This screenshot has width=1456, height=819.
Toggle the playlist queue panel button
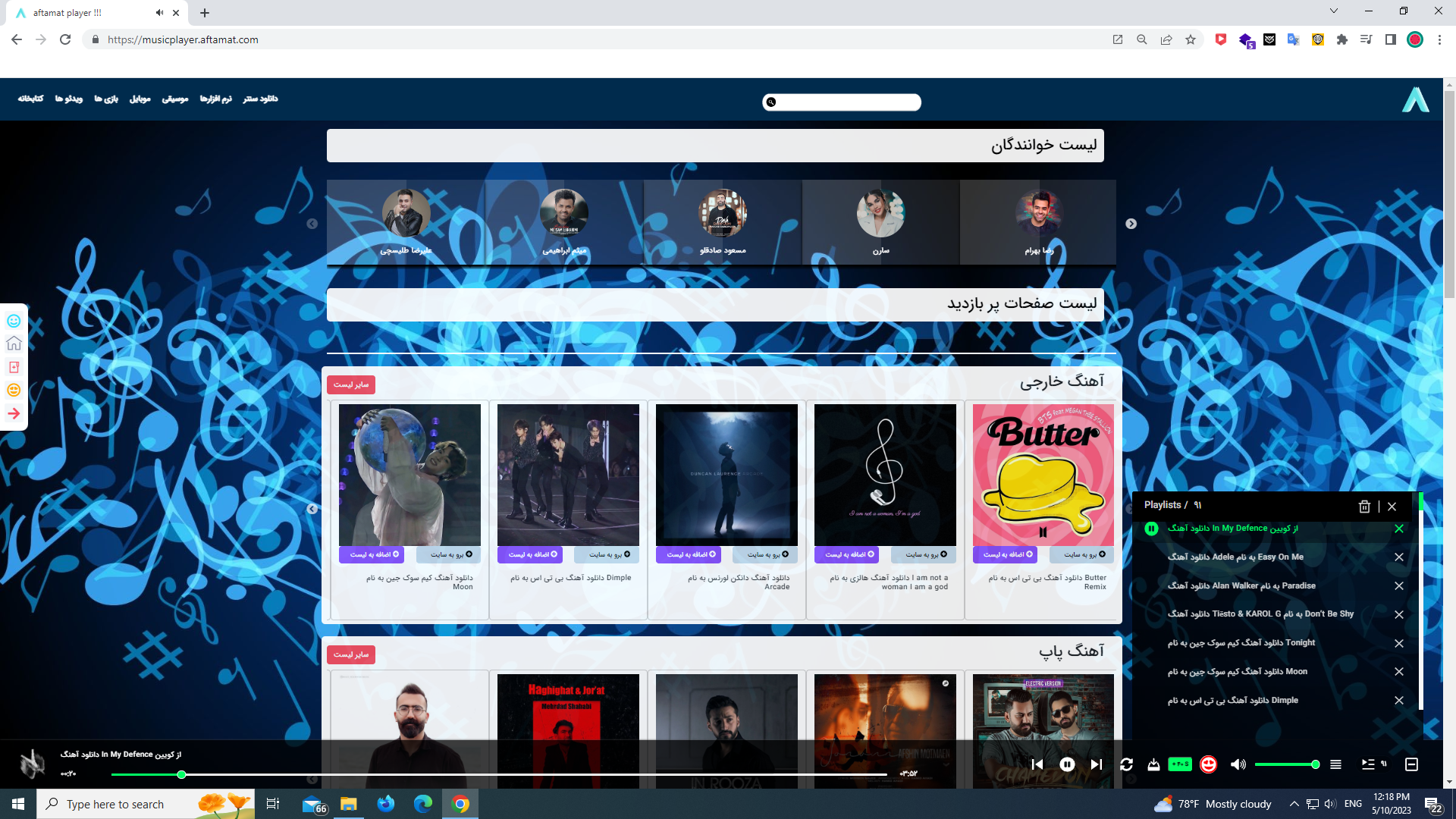[1369, 764]
